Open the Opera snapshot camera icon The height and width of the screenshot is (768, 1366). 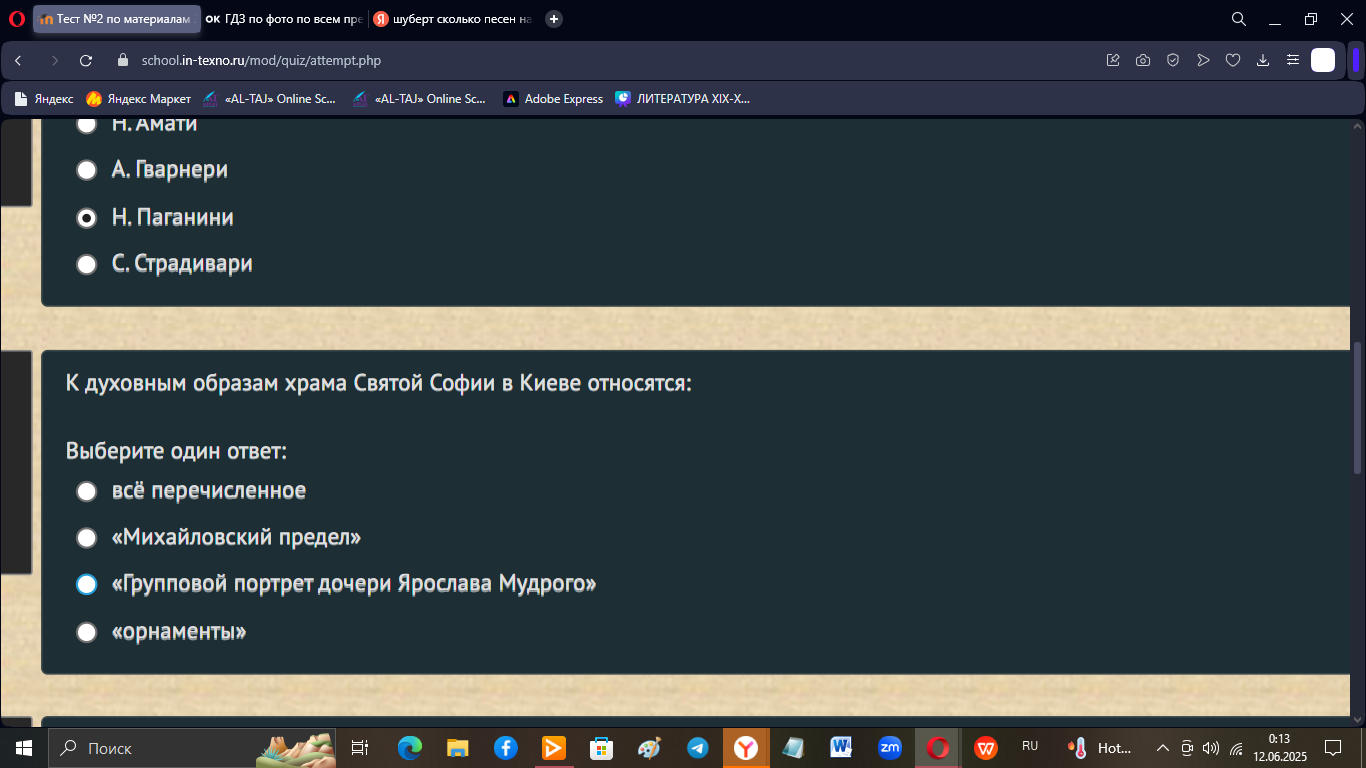1143,61
